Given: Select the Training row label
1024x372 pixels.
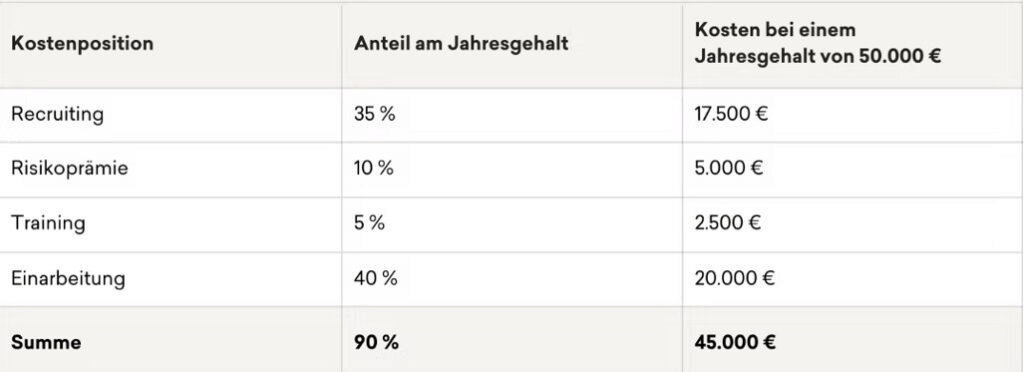Looking at the screenshot, I should (48, 223).
